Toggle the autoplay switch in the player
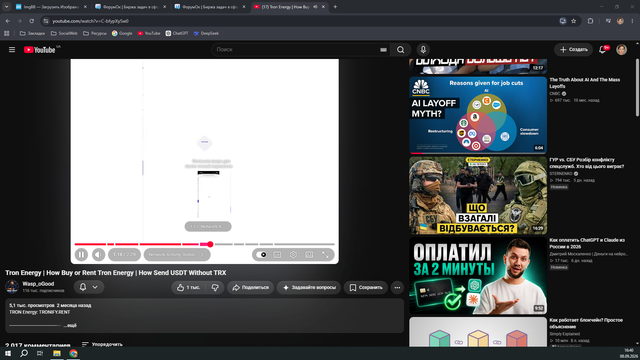Image resolution: width=640 pixels, height=360 pixels. [261, 255]
